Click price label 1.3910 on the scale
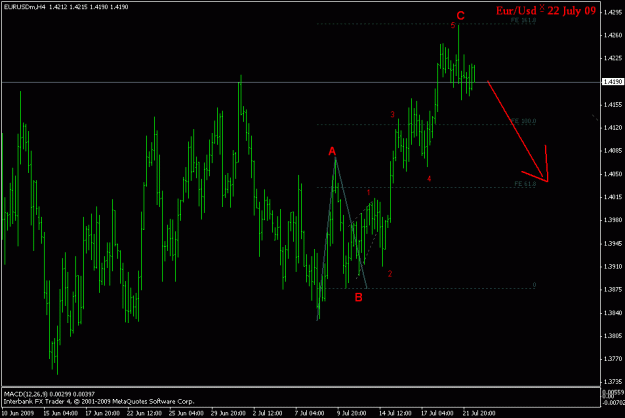The width and height of the screenshot is (625, 418). (x=613, y=267)
